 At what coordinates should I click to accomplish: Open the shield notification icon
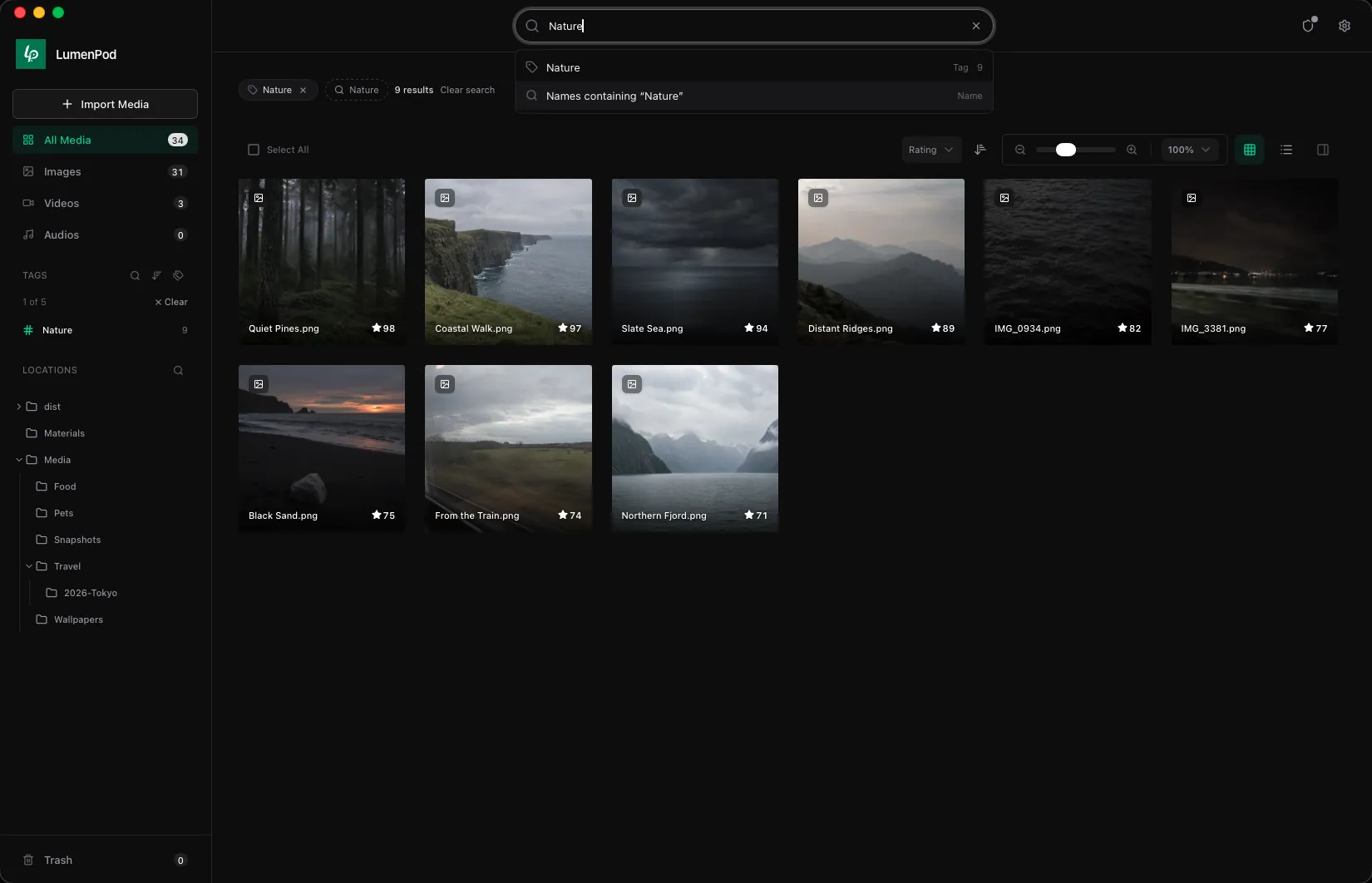(x=1308, y=26)
